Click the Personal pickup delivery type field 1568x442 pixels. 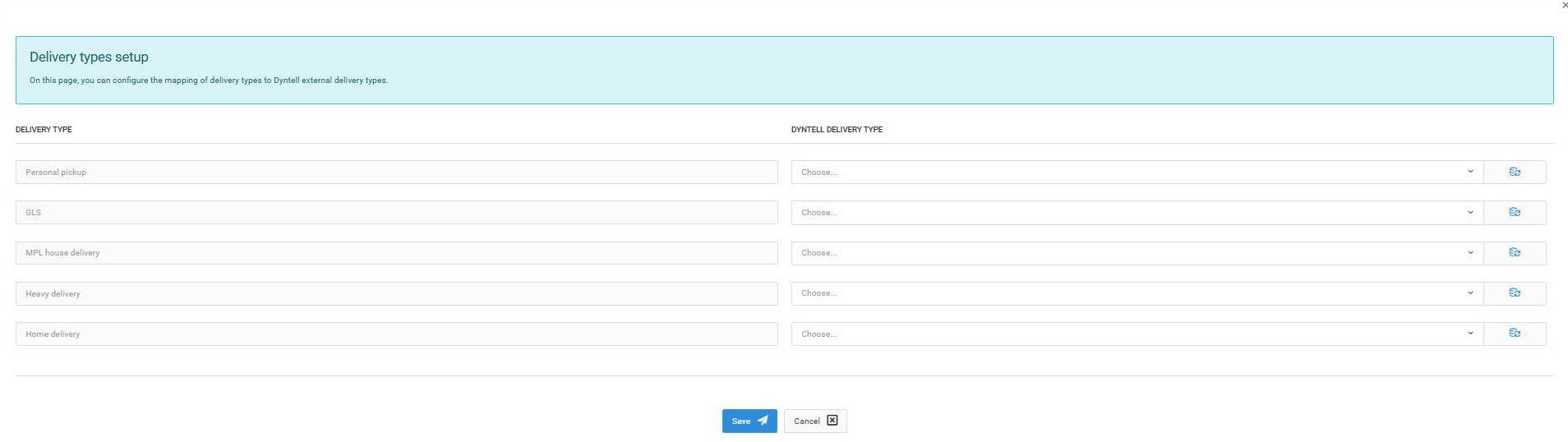[x=396, y=172]
